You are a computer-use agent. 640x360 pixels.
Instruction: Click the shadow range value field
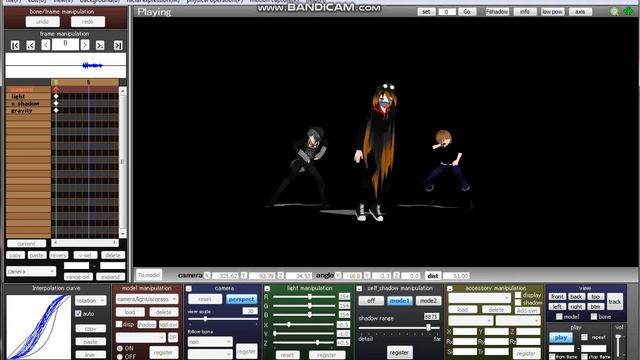click(x=431, y=317)
